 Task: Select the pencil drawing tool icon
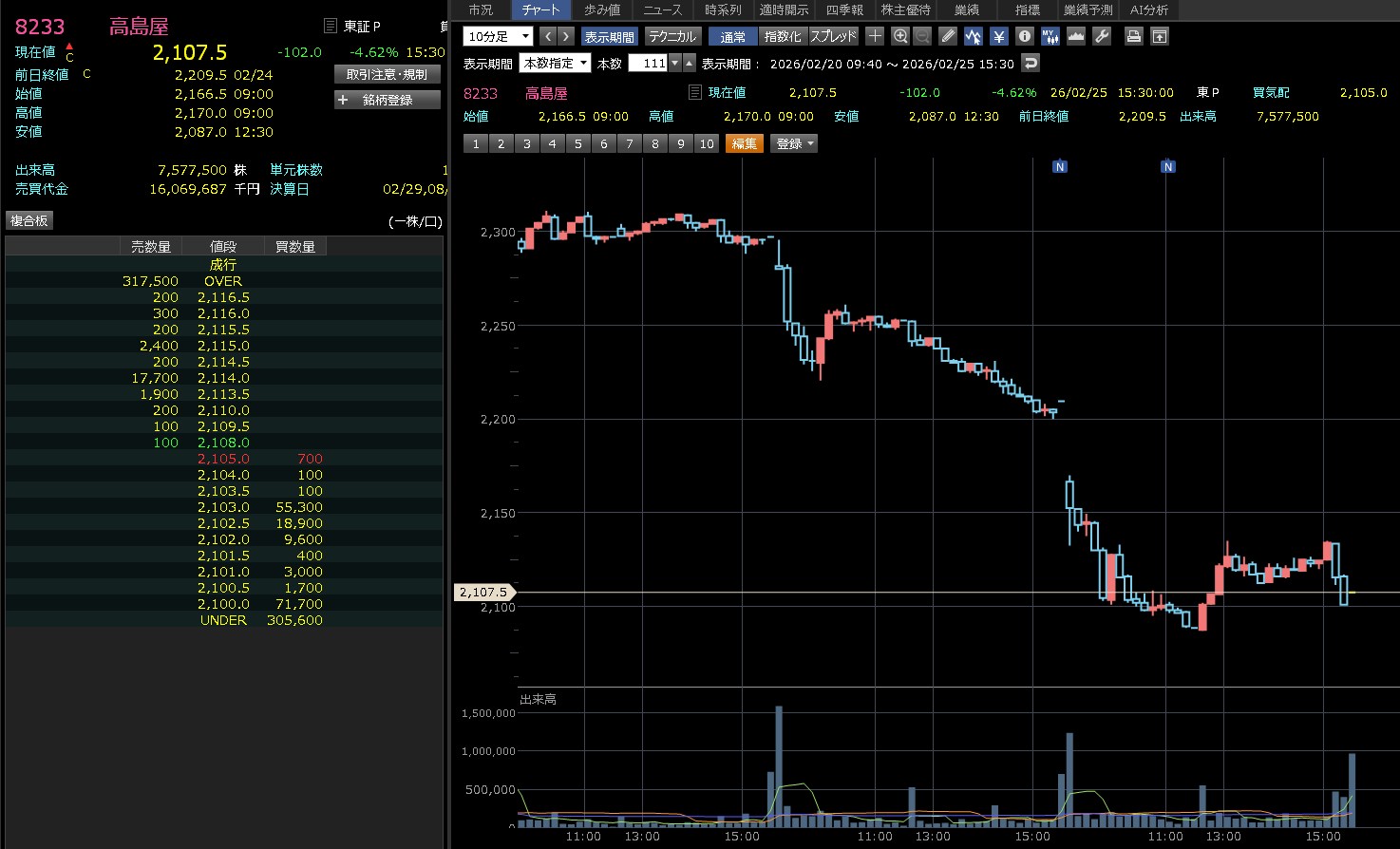[948, 36]
